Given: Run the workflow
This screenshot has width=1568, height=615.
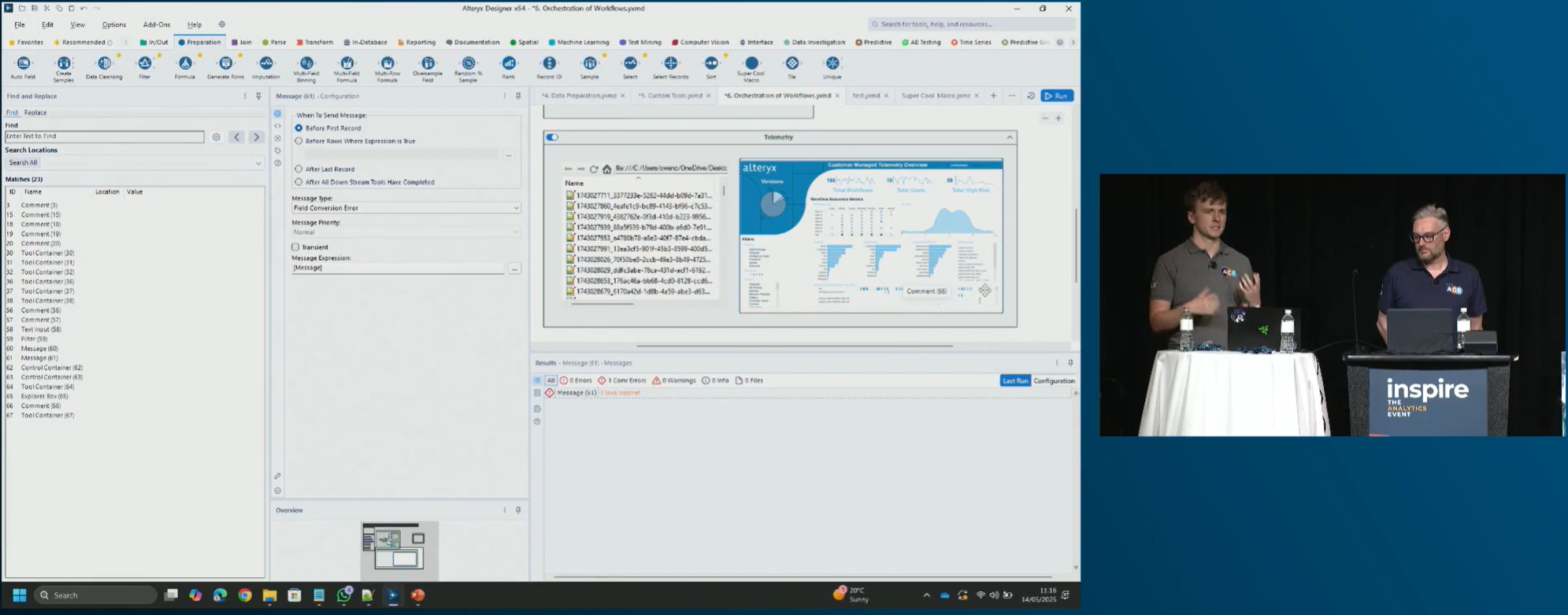Looking at the screenshot, I should 1057,96.
